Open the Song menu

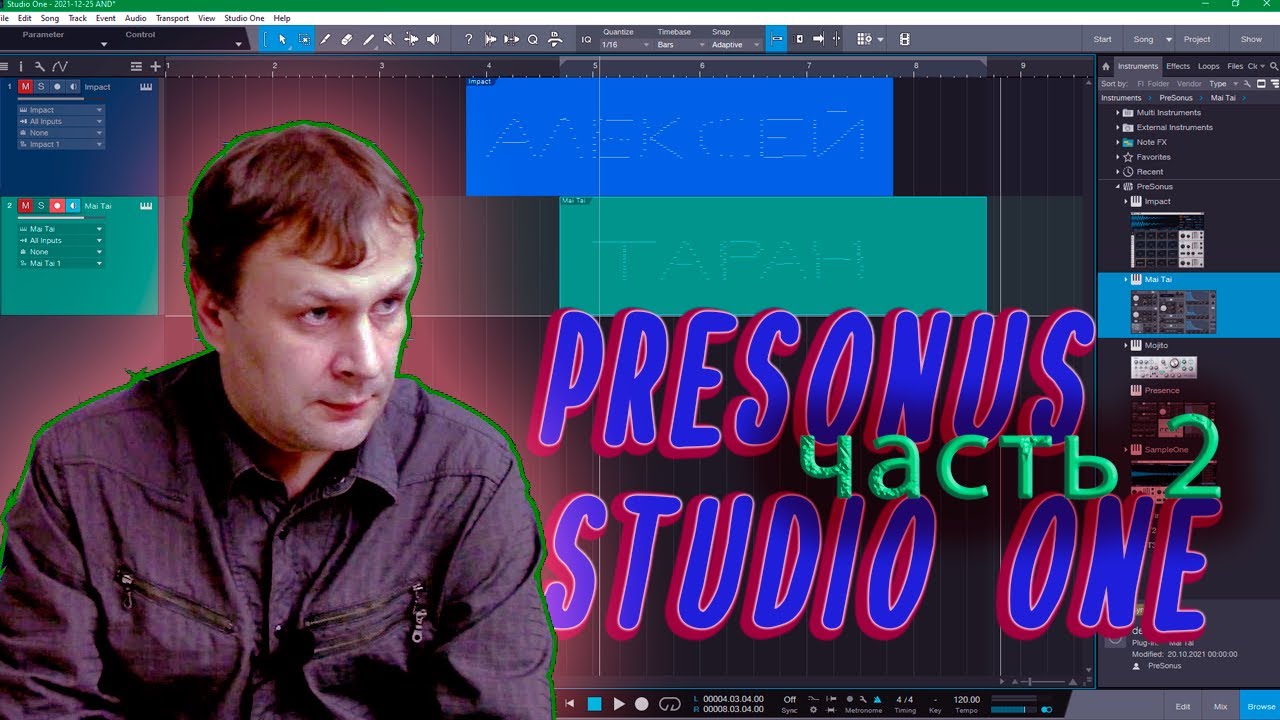[49, 18]
